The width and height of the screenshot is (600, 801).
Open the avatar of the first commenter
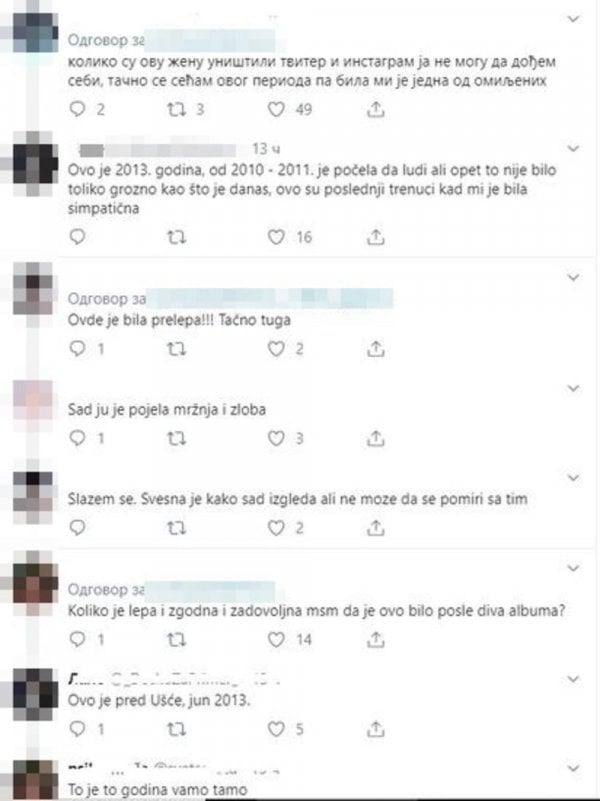point(34,32)
